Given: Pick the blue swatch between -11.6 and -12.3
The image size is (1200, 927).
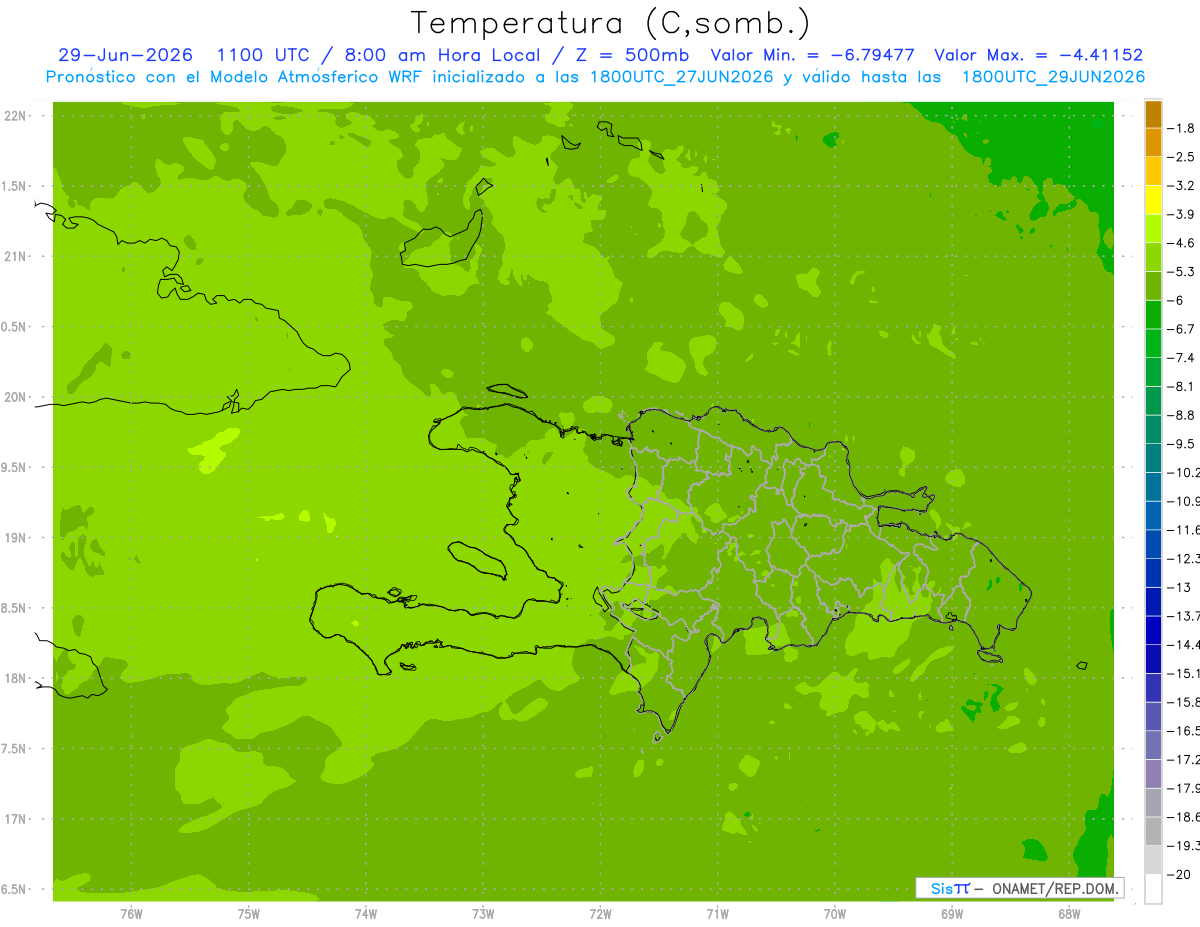Looking at the screenshot, I should point(1153,544).
